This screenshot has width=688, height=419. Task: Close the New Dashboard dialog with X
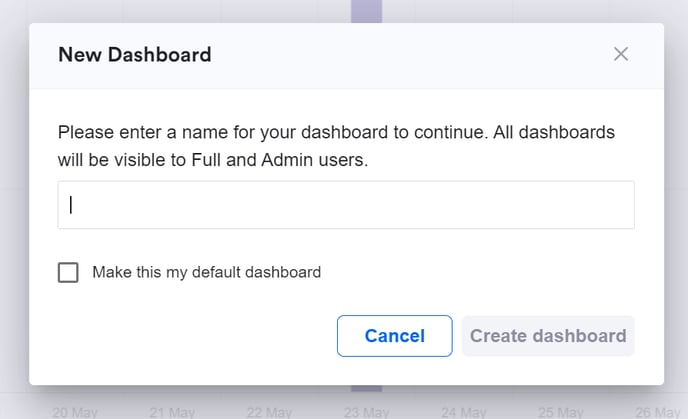(x=621, y=54)
